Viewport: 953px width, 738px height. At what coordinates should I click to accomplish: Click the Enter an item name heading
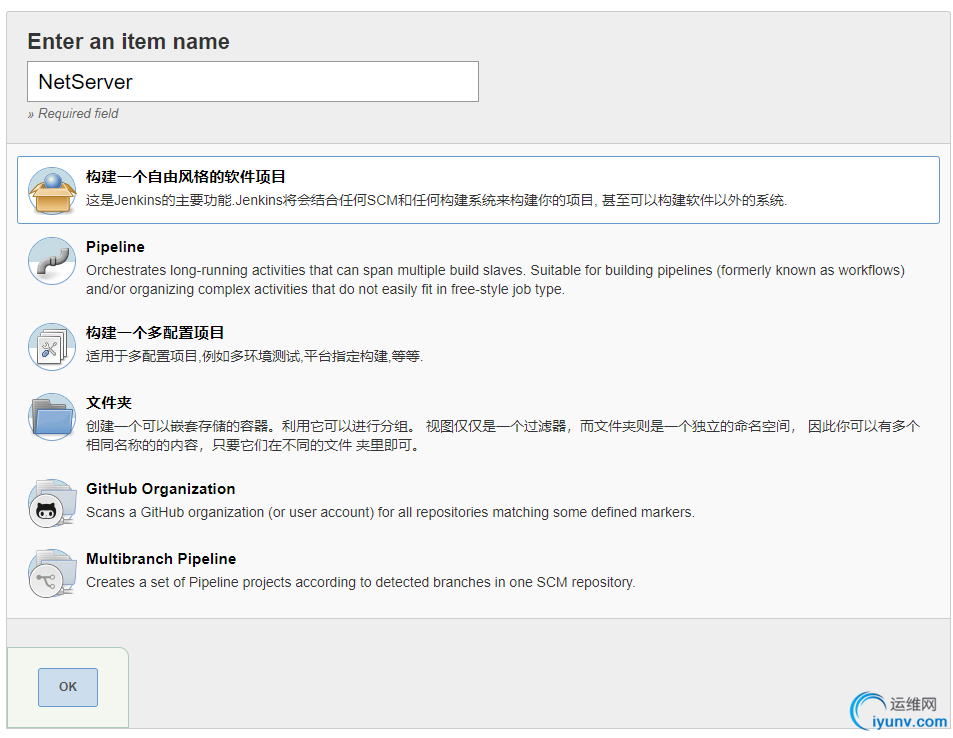tap(128, 41)
